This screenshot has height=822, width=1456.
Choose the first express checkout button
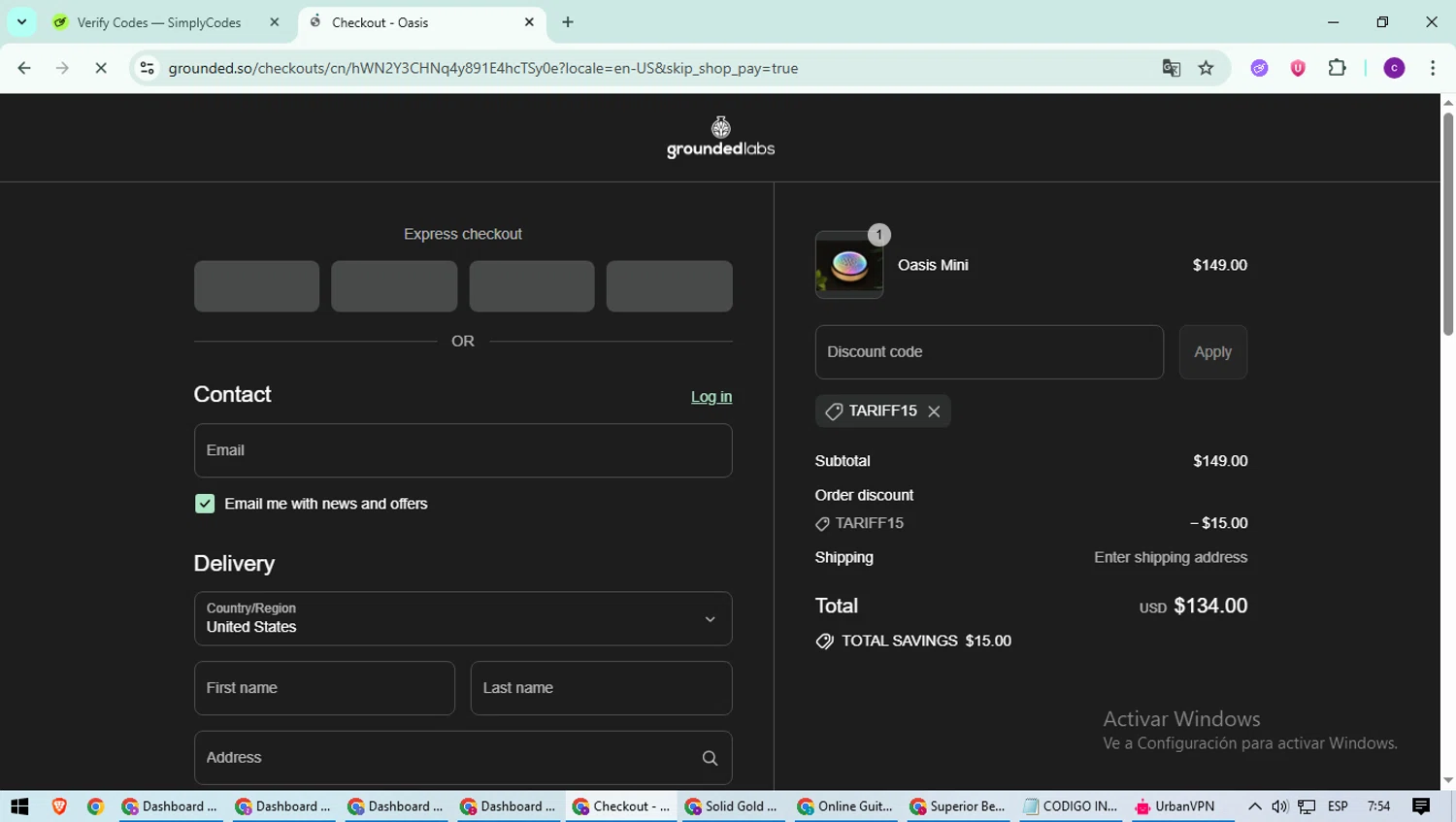pyautogui.click(x=256, y=286)
